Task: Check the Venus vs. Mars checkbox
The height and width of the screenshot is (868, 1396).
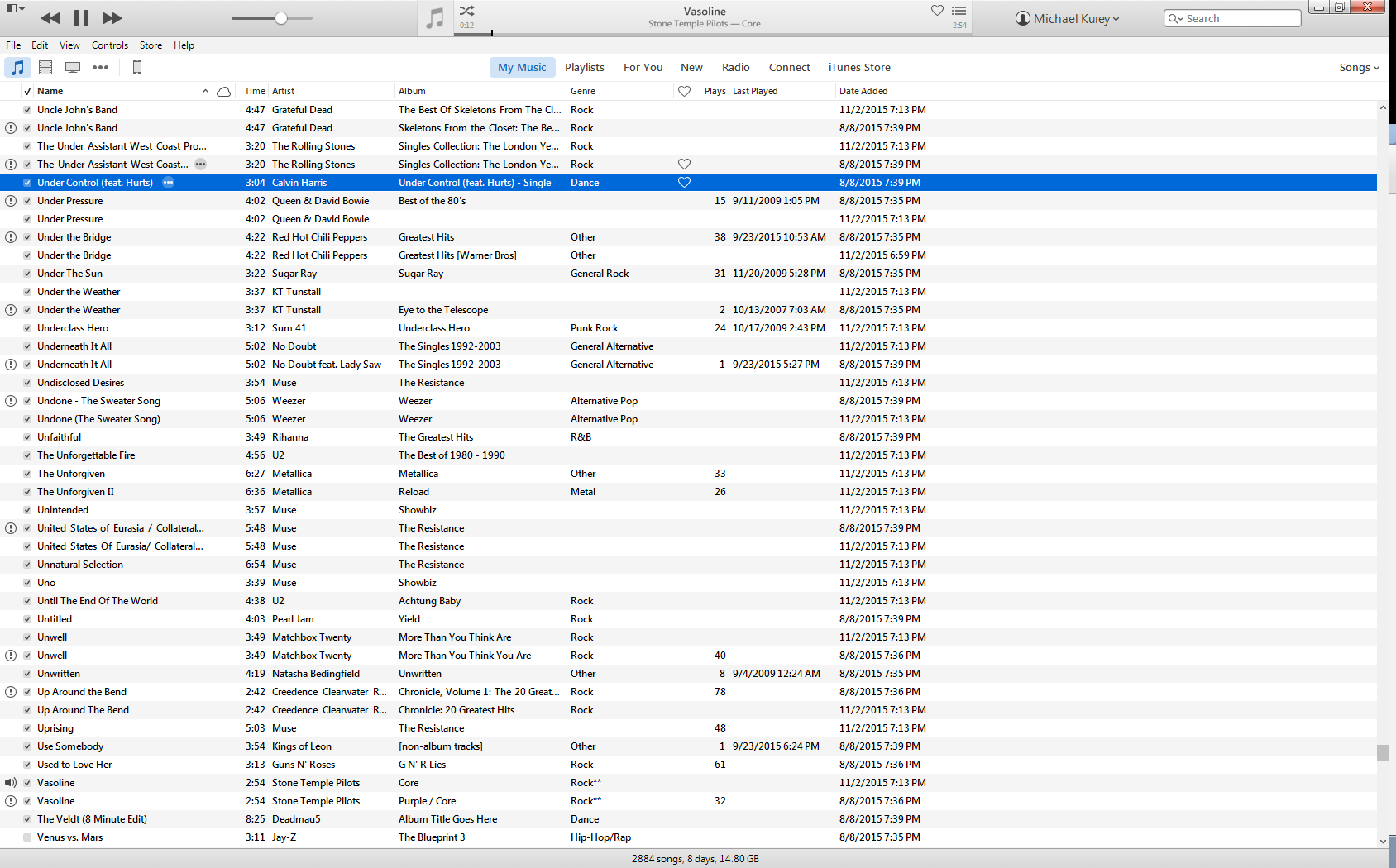Action: (x=27, y=837)
